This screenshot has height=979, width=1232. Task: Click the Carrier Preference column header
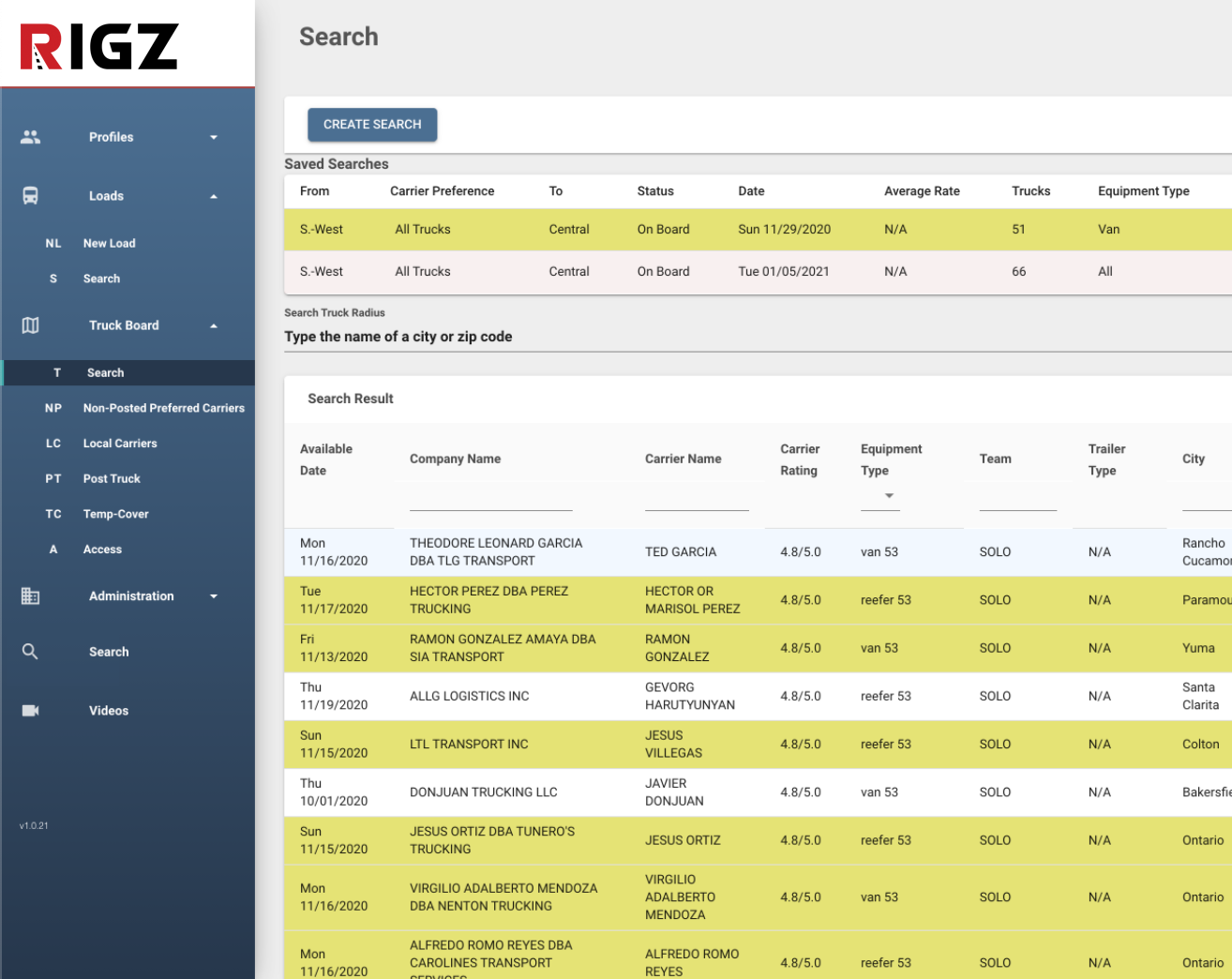(x=442, y=190)
